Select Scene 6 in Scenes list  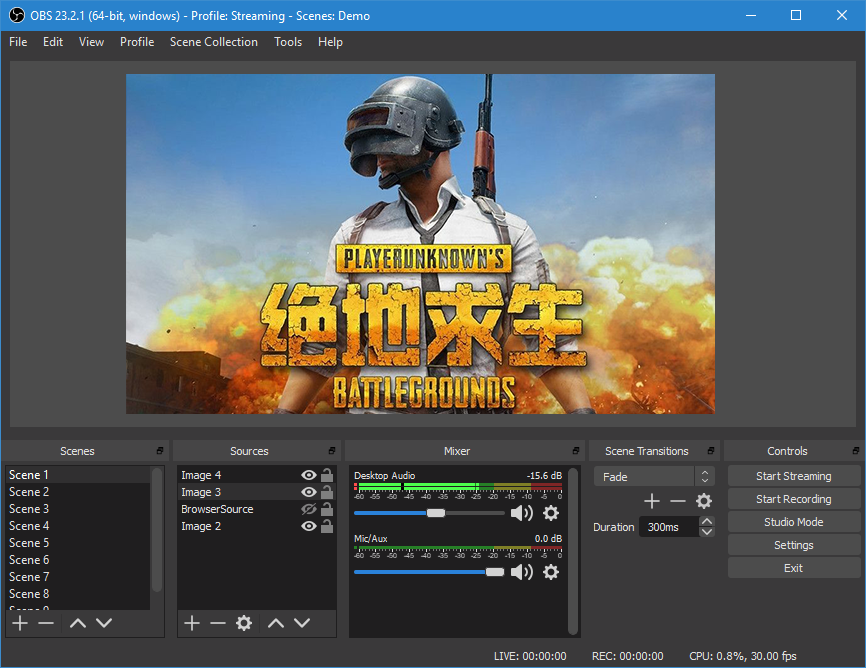coord(78,560)
